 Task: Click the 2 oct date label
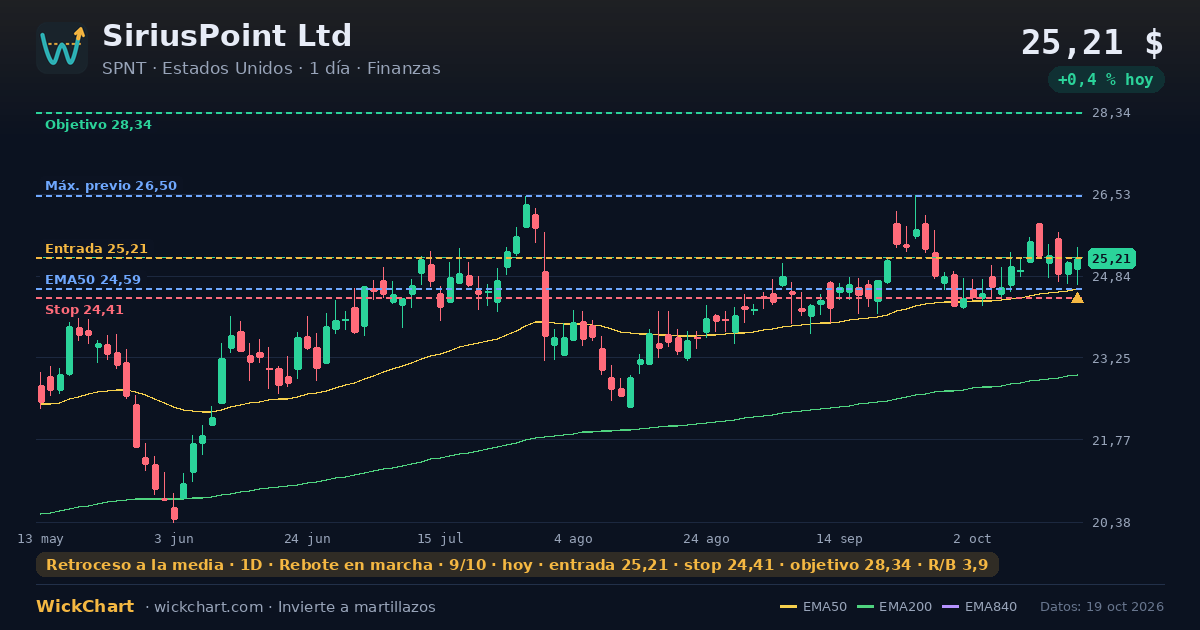[x=972, y=539]
